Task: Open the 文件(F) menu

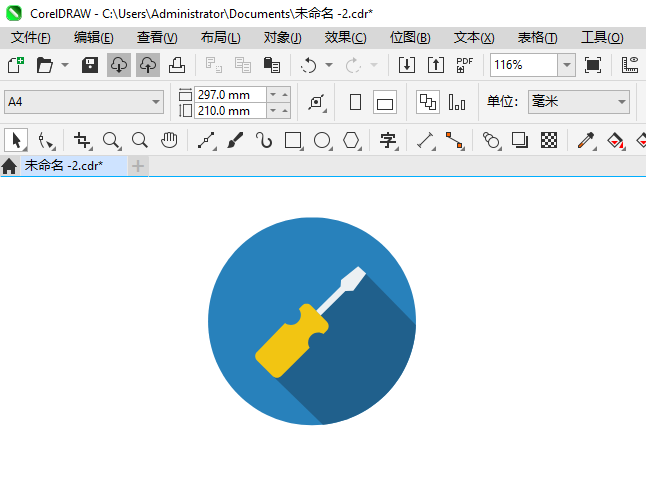Action: coord(30,38)
